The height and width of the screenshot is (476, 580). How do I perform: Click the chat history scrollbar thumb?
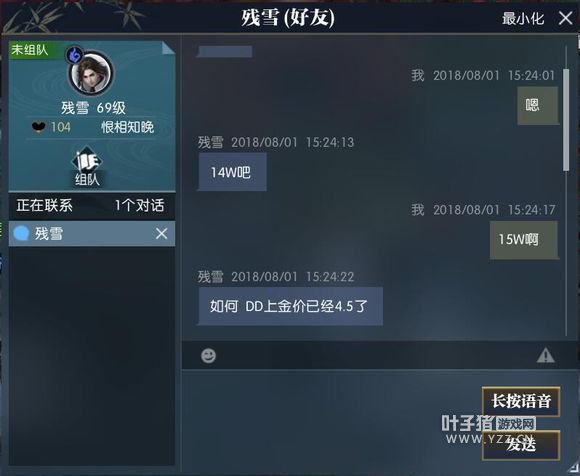[566, 120]
